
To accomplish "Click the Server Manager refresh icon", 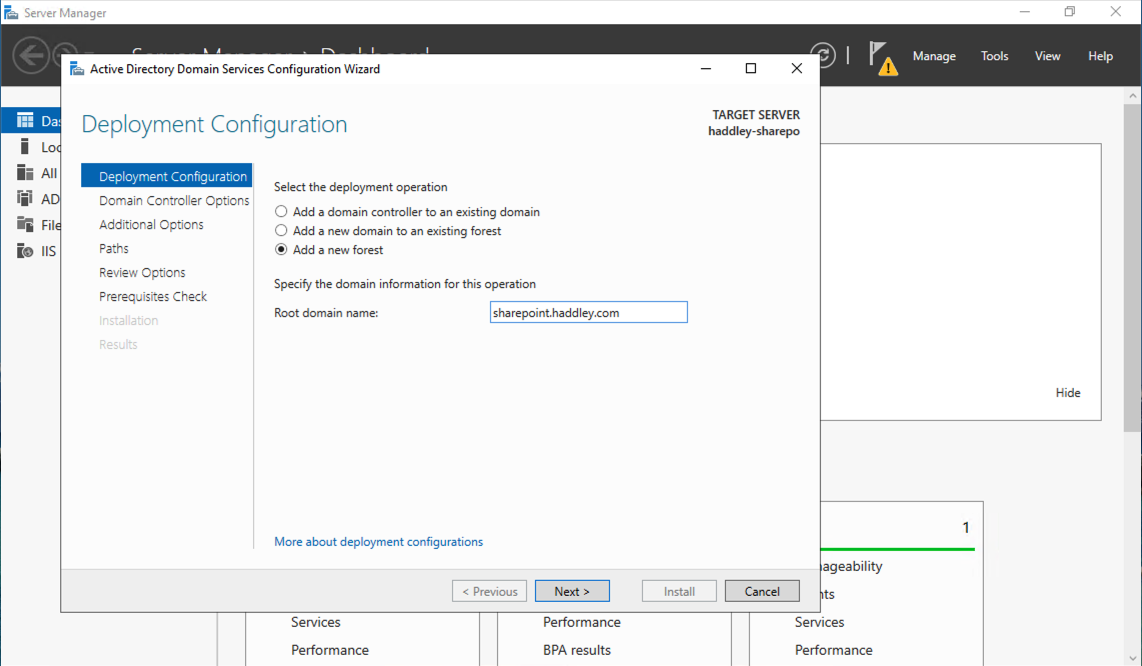I will [824, 55].
